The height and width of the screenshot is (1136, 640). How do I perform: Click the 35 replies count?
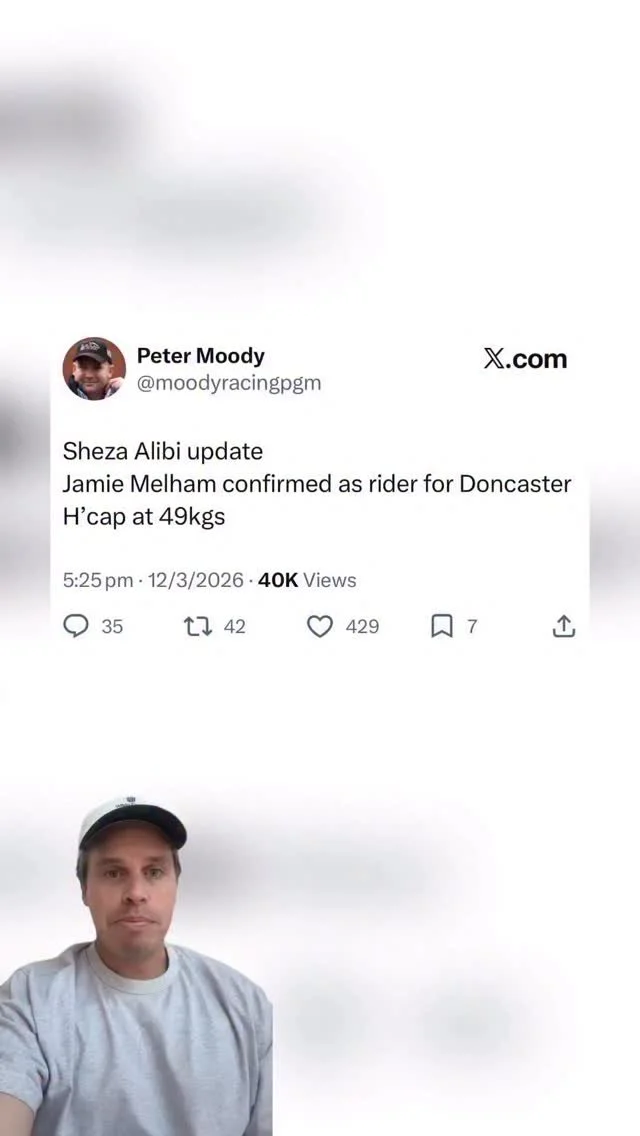112,626
